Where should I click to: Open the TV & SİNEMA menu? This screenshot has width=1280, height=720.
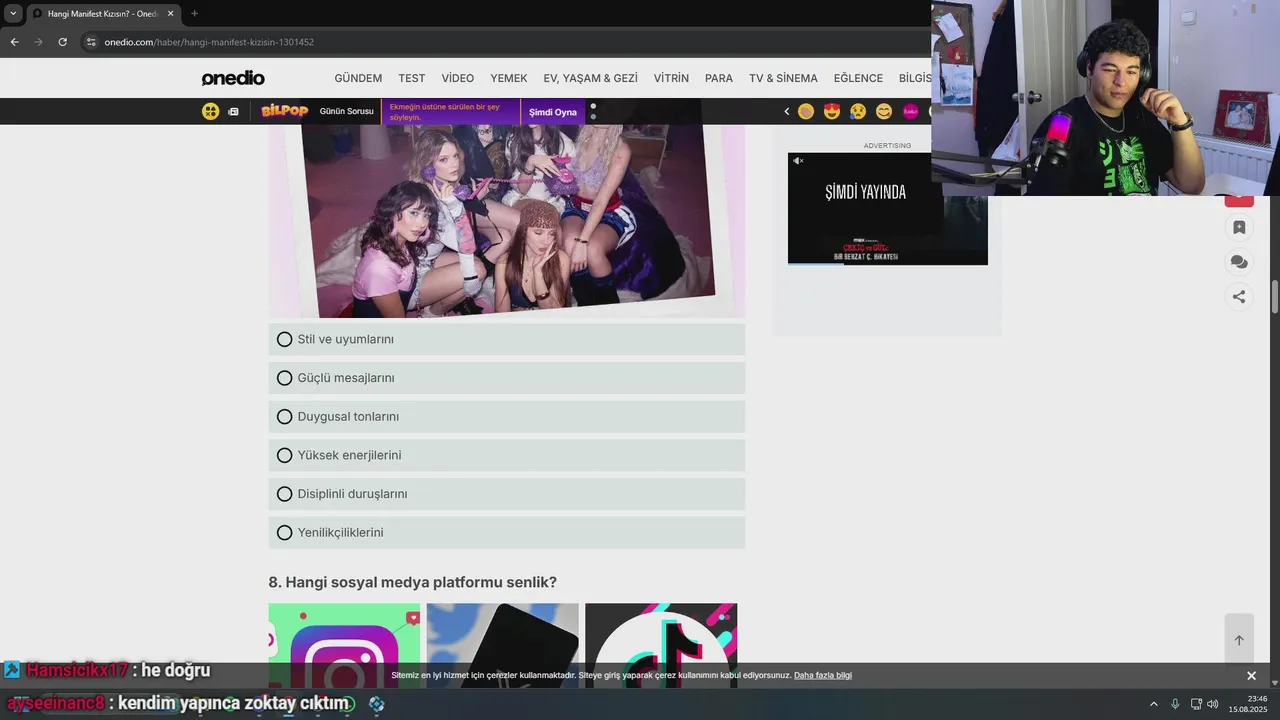pos(783,78)
